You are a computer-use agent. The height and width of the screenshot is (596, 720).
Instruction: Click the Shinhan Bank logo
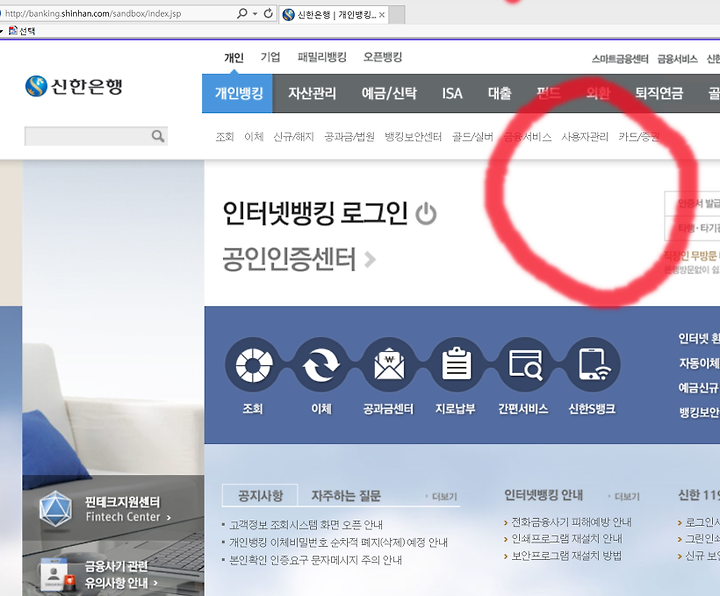[74, 86]
